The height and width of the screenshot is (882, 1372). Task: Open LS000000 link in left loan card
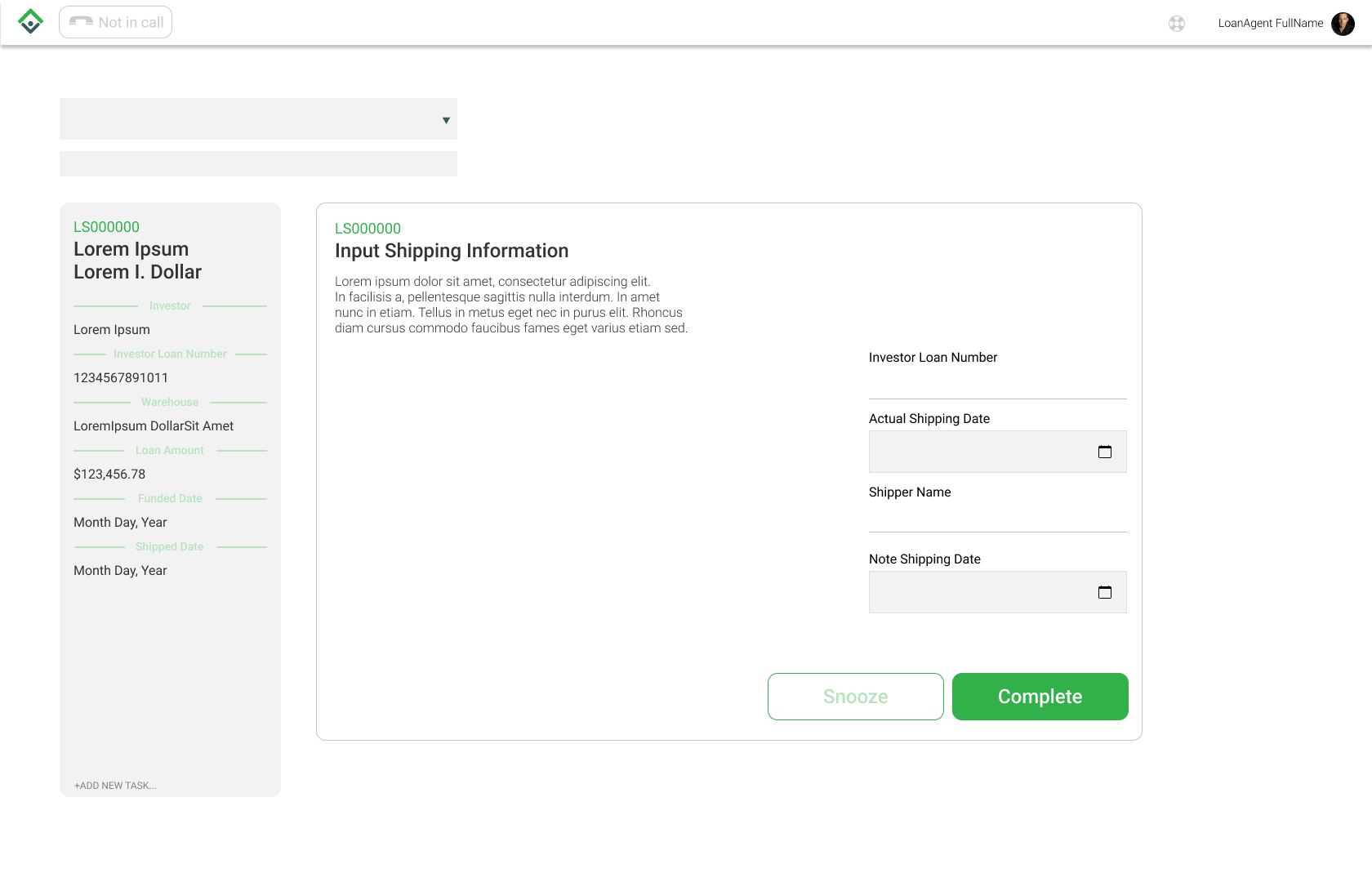pyautogui.click(x=106, y=227)
